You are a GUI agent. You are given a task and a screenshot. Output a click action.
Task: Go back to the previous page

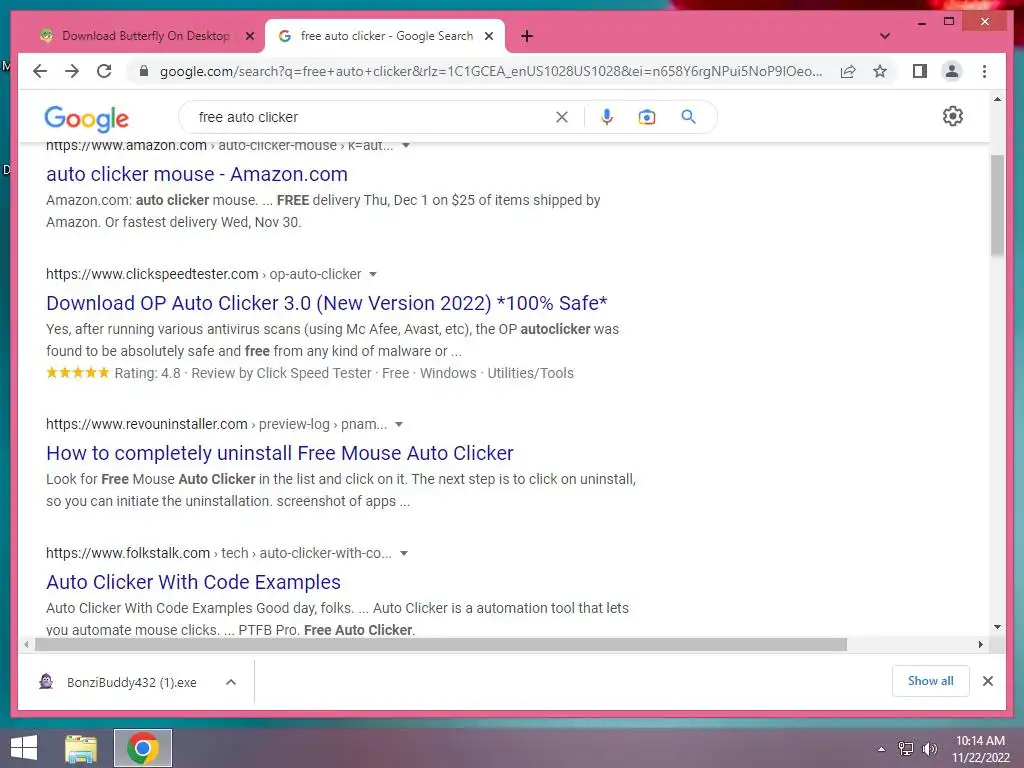pyautogui.click(x=40, y=71)
